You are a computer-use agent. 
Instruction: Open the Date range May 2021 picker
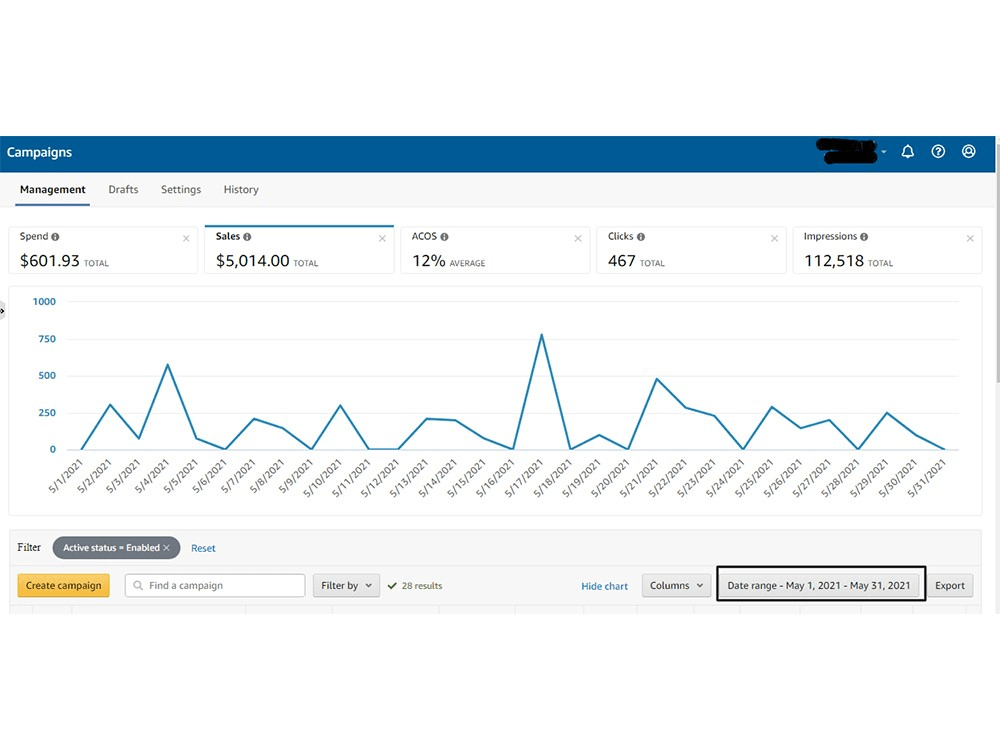tap(819, 585)
